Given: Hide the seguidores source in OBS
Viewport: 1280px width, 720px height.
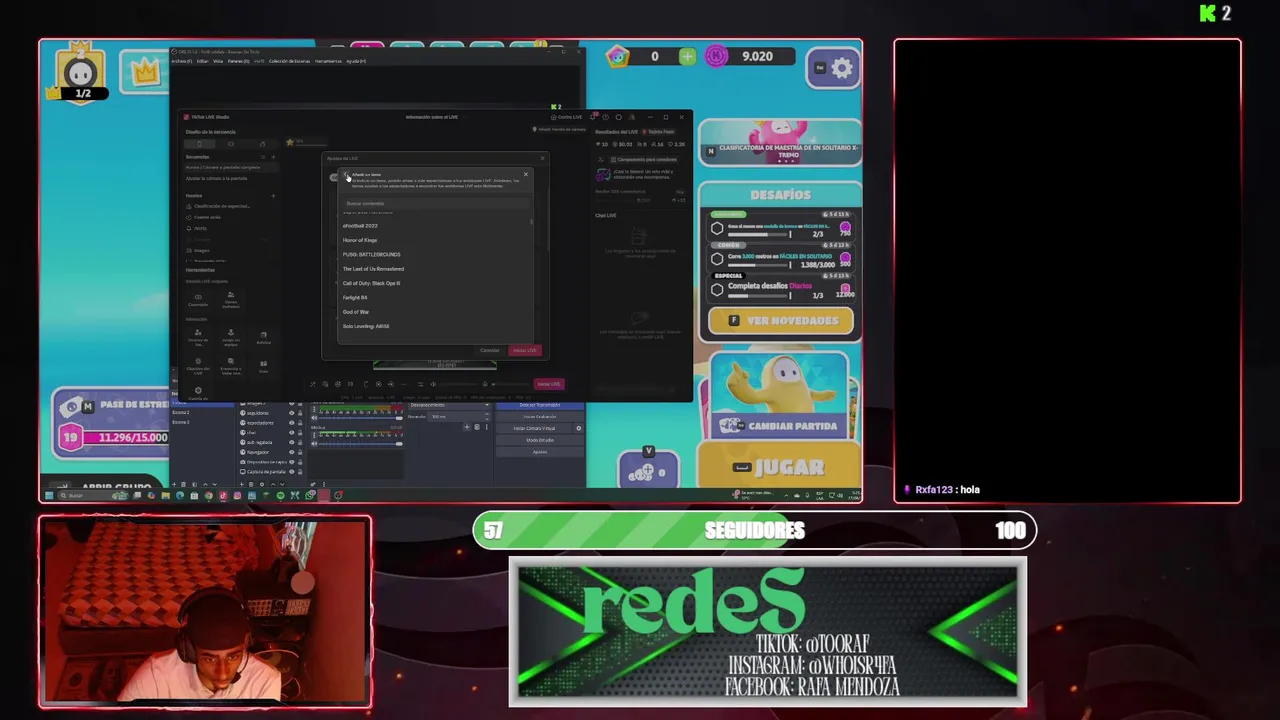Looking at the screenshot, I should click(291, 413).
